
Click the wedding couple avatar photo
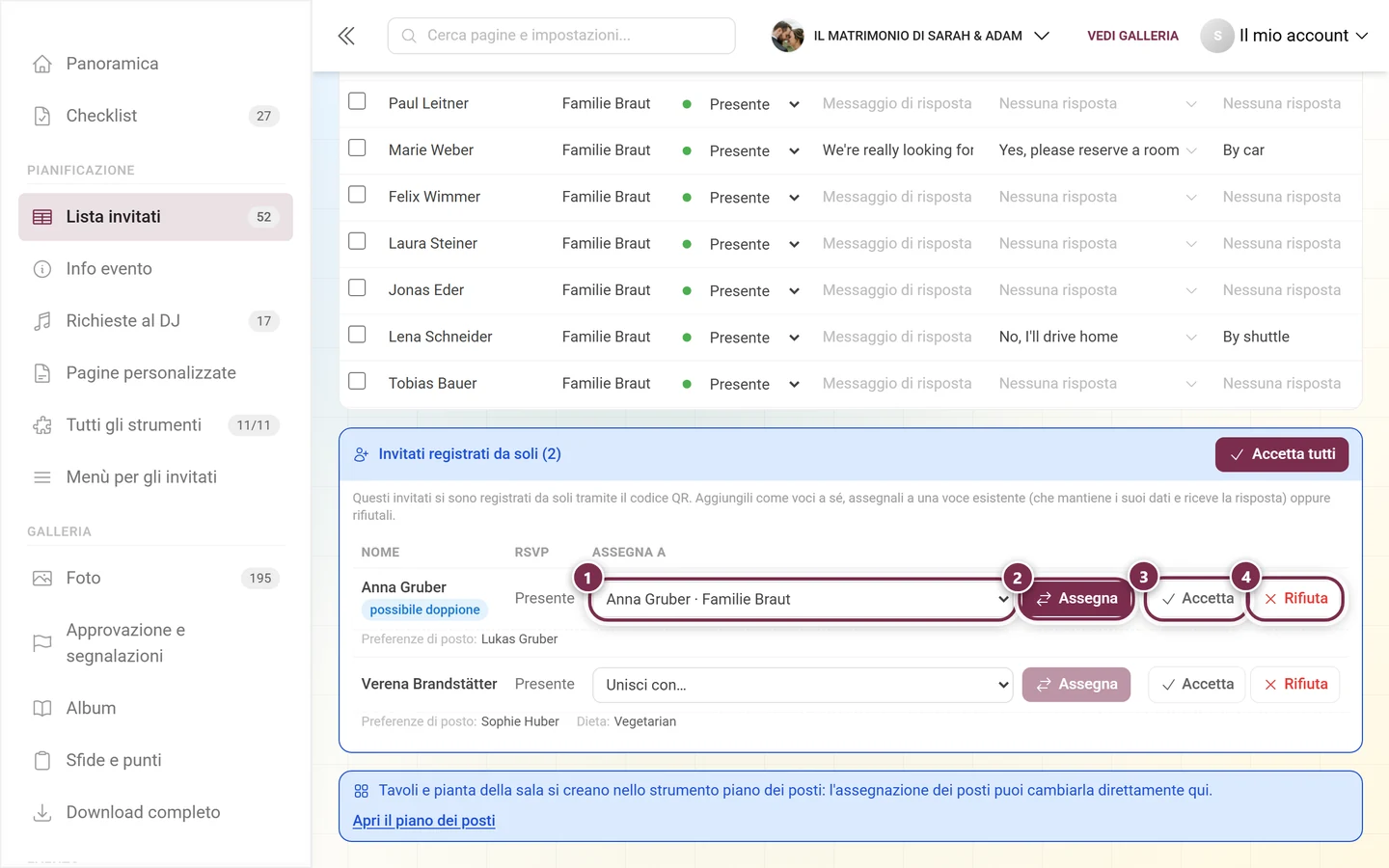[x=787, y=36]
